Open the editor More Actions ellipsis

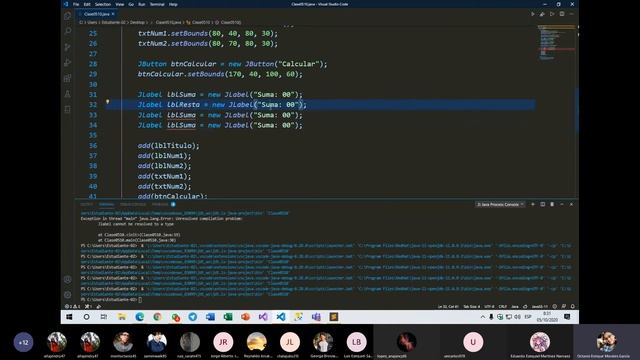[x=571, y=14]
